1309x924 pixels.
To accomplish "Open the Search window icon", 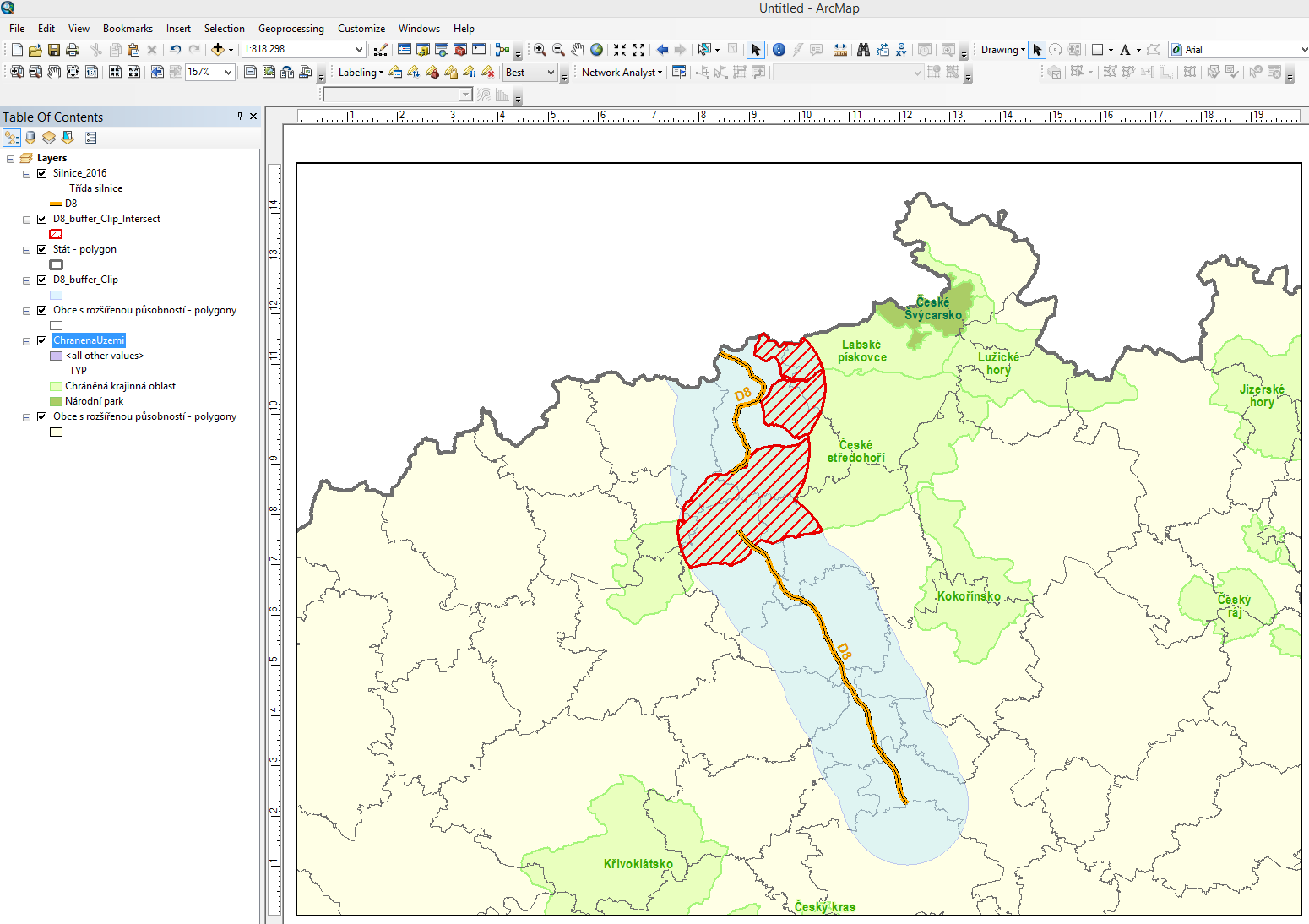I will tap(442, 50).
